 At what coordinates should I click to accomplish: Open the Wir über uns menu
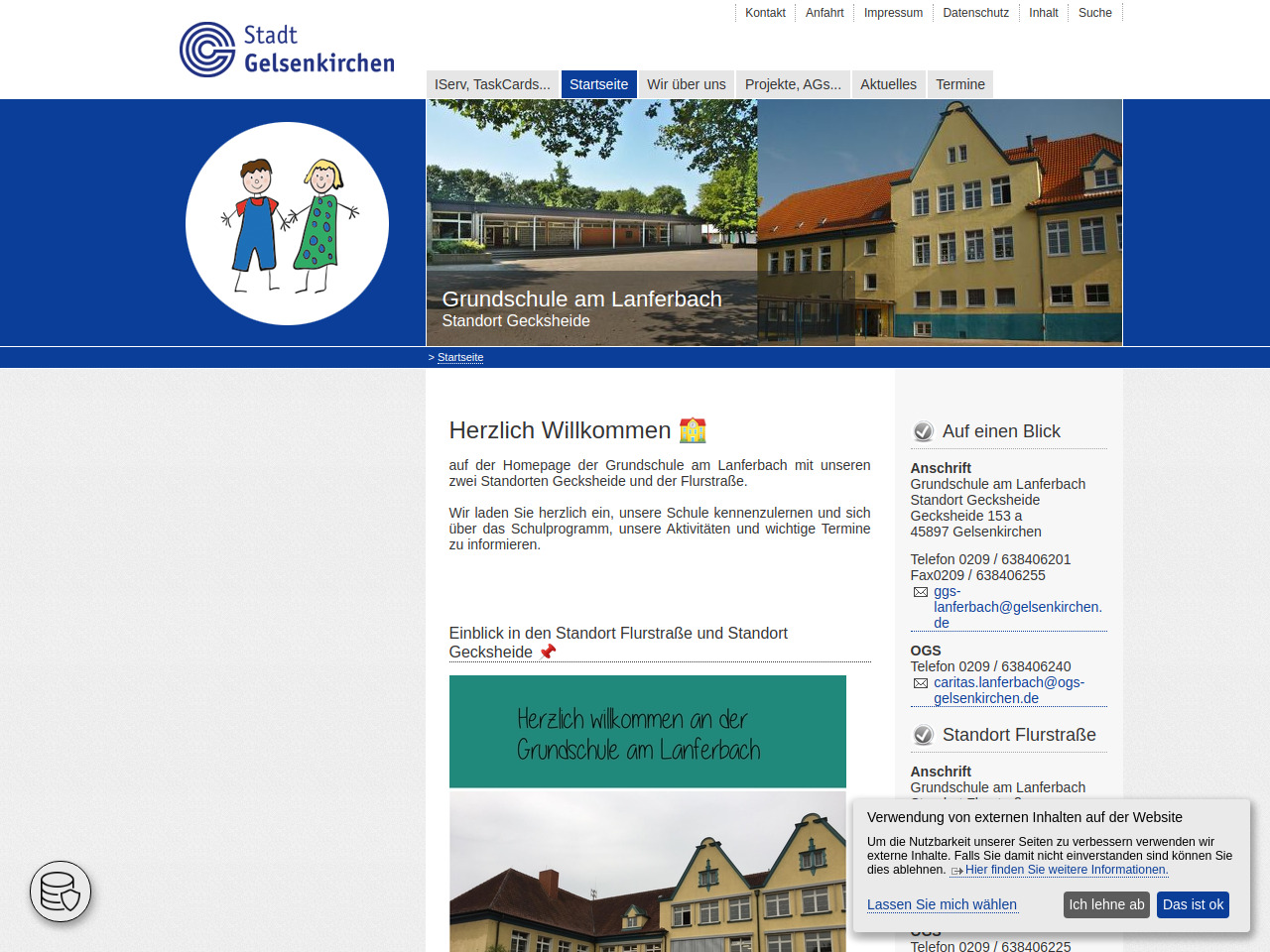[x=686, y=84]
